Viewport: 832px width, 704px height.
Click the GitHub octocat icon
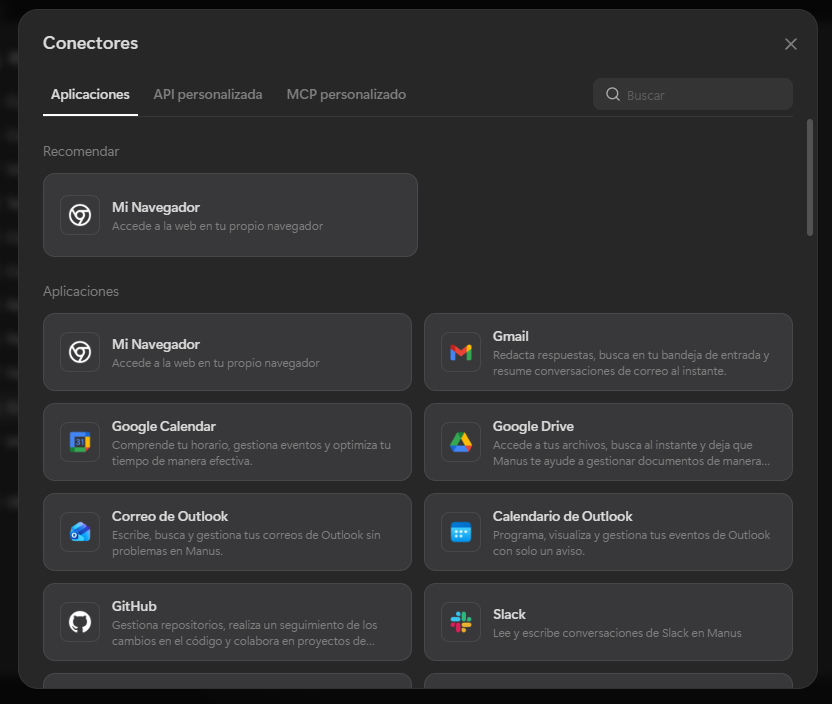pyautogui.click(x=80, y=622)
